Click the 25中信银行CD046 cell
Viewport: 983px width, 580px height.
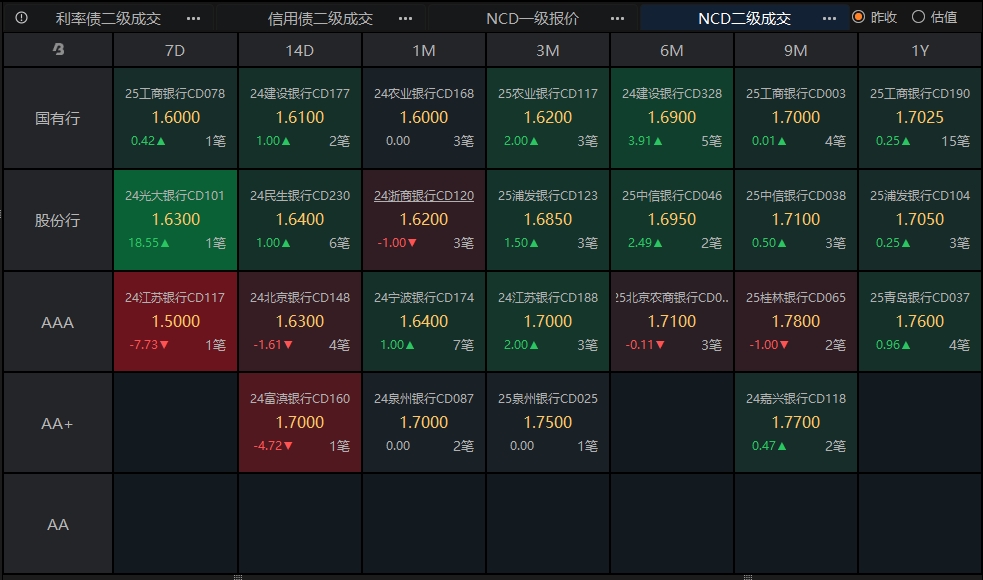coord(672,220)
